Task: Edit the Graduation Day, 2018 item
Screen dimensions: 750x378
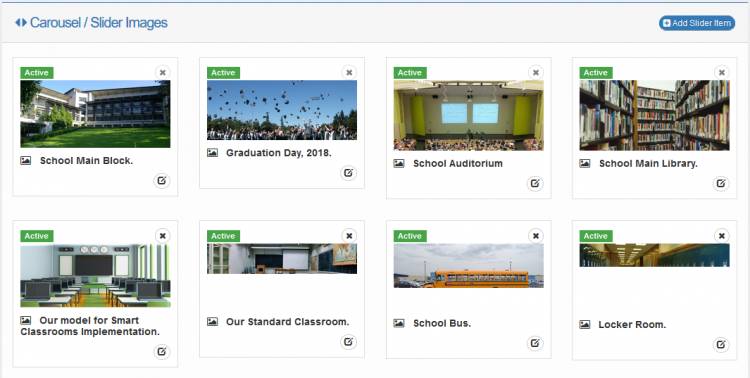Action: 348,173
